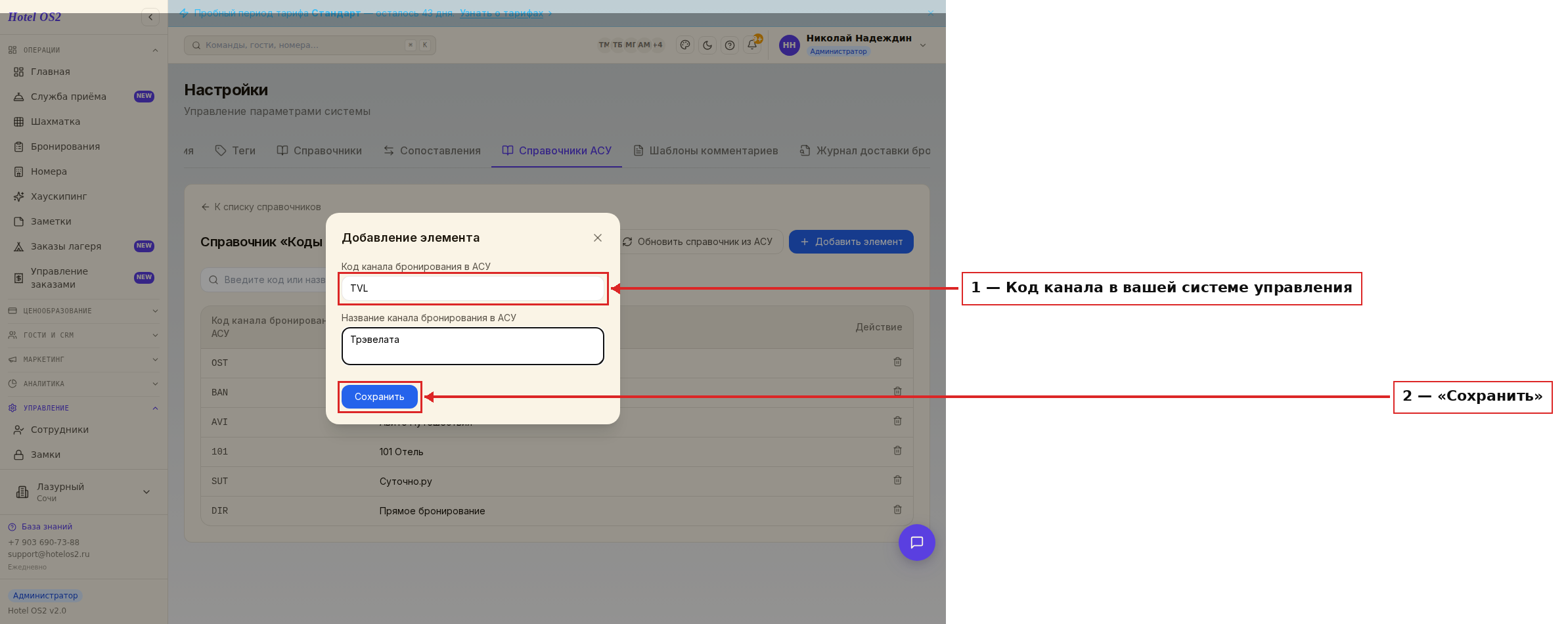
Task: Open the База знаний link
Action: click(x=40, y=527)
